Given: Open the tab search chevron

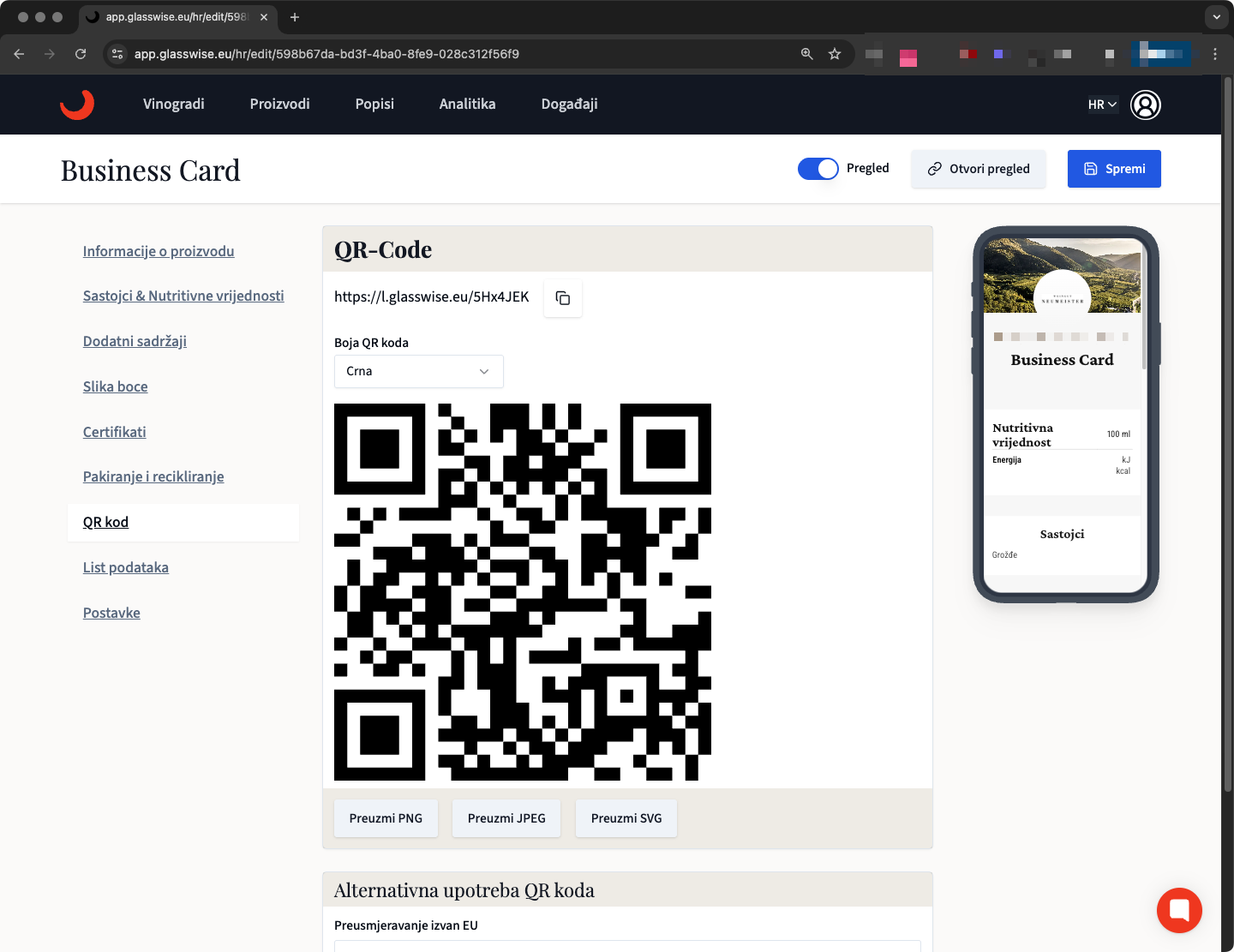Looking at the screenshot, I should pyautogui.click(x=1216, y=17).
